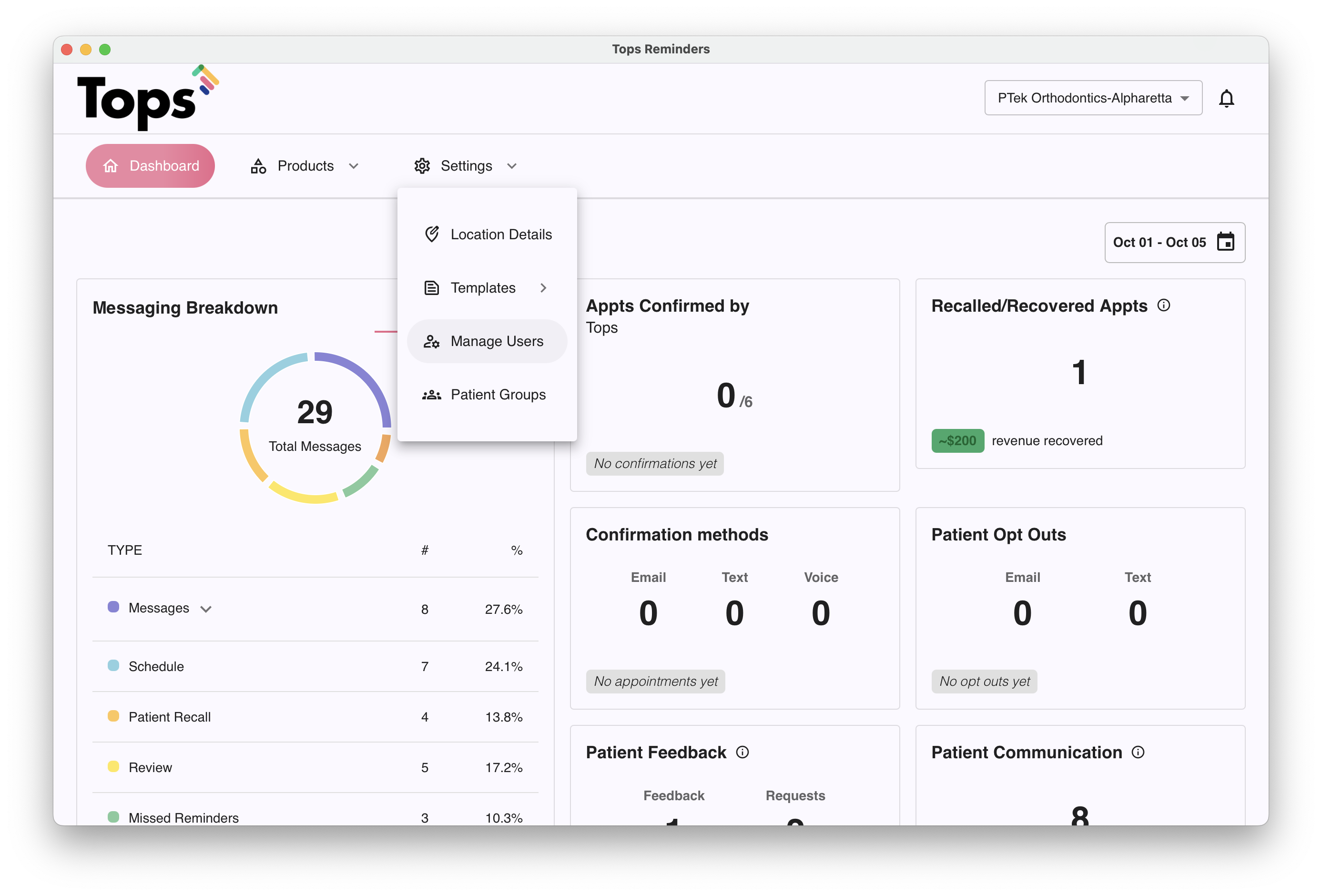The width and height of the screenshot is (1322, 896).
Task: Go to the Dashboard button
Action: 150,166
